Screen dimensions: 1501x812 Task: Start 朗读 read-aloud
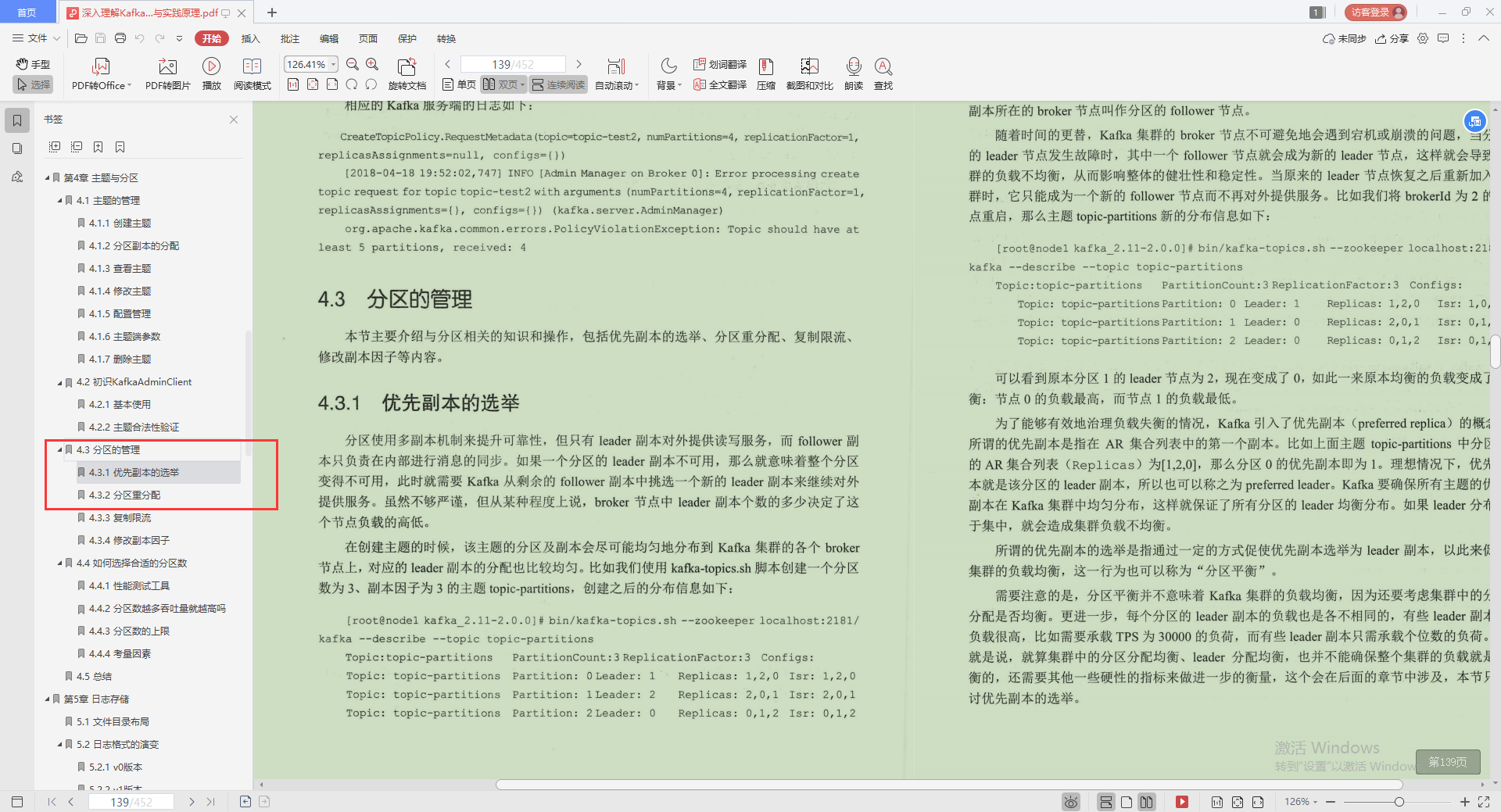point(853,74)
